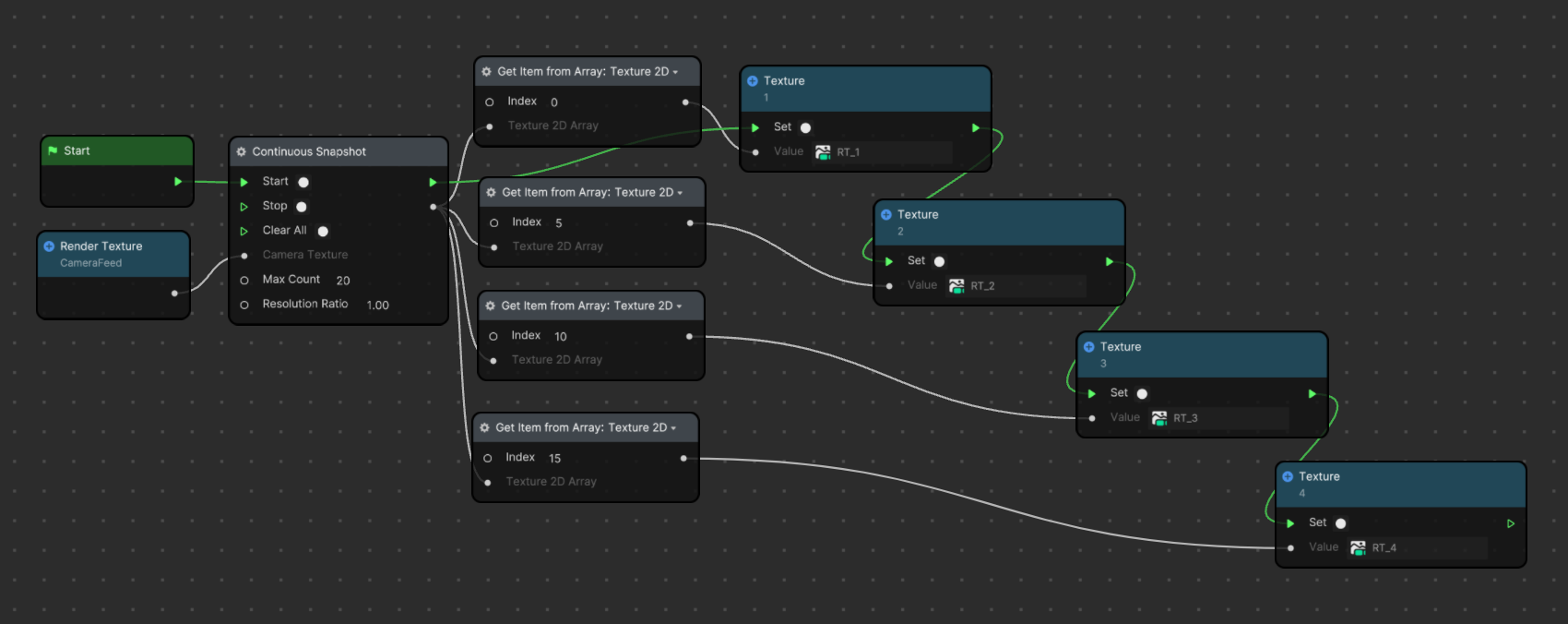Edit the Resolution Ratio value 1.00

point(378,306)
